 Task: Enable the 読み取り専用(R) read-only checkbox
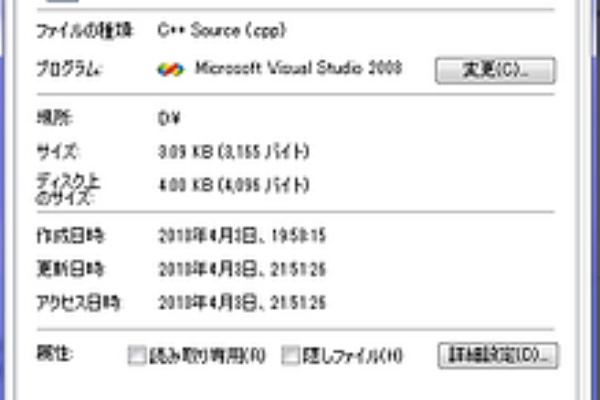(137, 354)
